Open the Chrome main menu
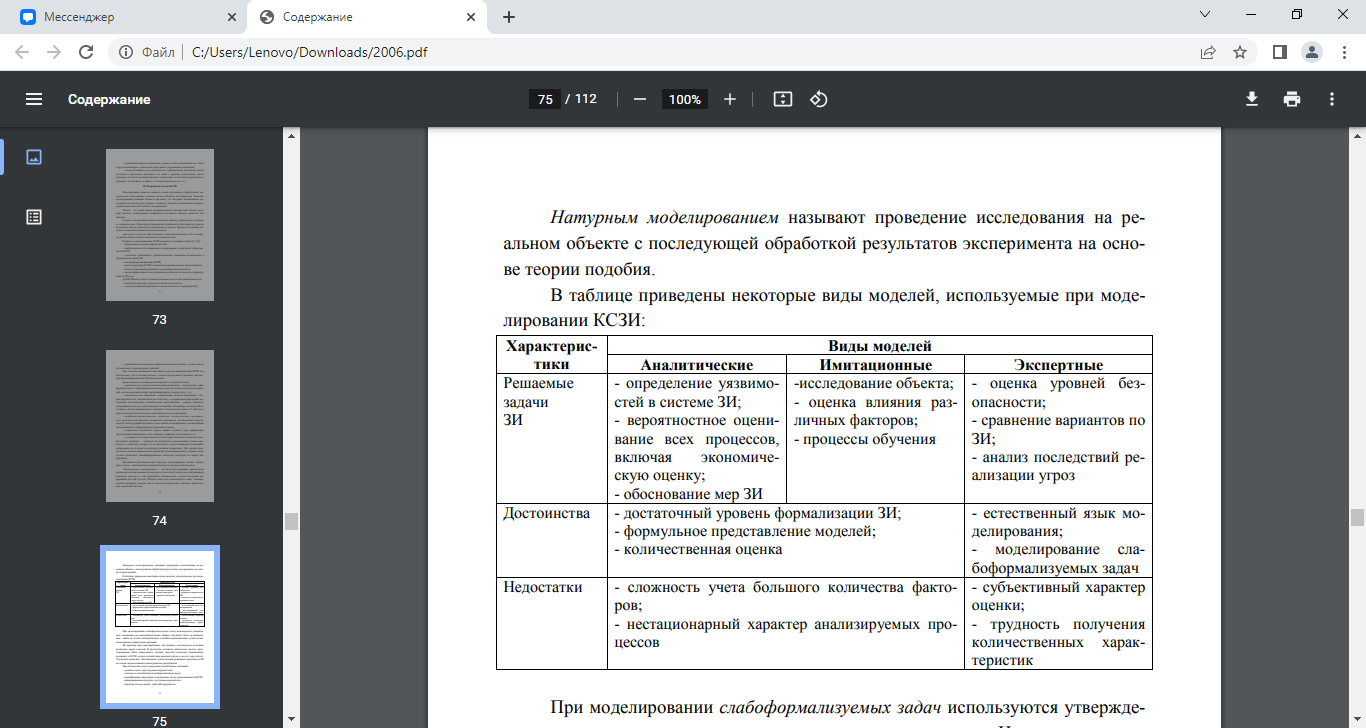 point(1343,52)
